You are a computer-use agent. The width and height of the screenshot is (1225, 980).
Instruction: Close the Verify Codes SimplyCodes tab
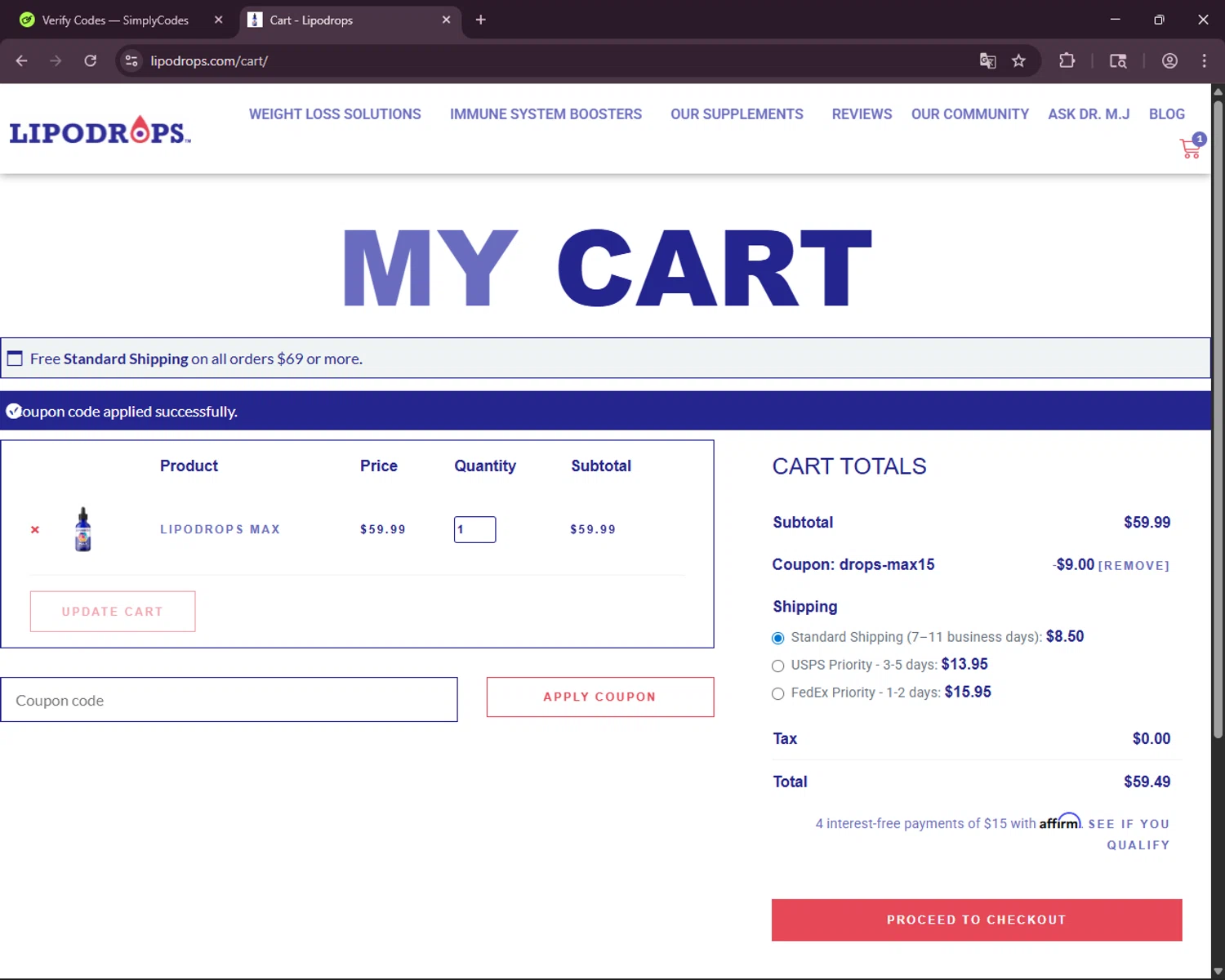coord(218,20)
